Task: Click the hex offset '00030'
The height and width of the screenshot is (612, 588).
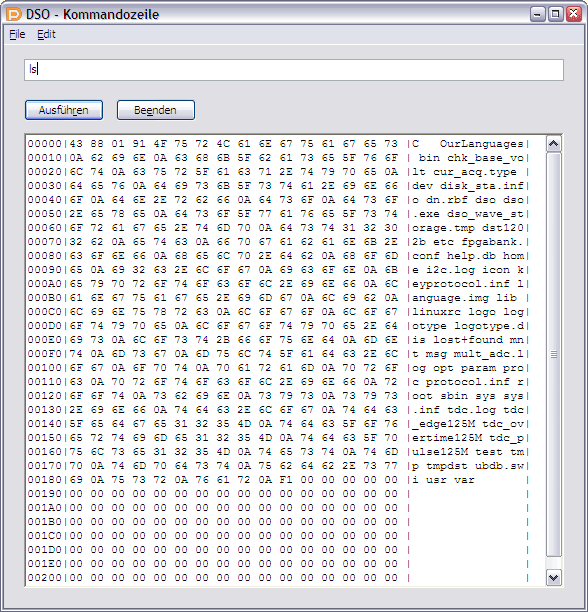Action: pos(44,186)
